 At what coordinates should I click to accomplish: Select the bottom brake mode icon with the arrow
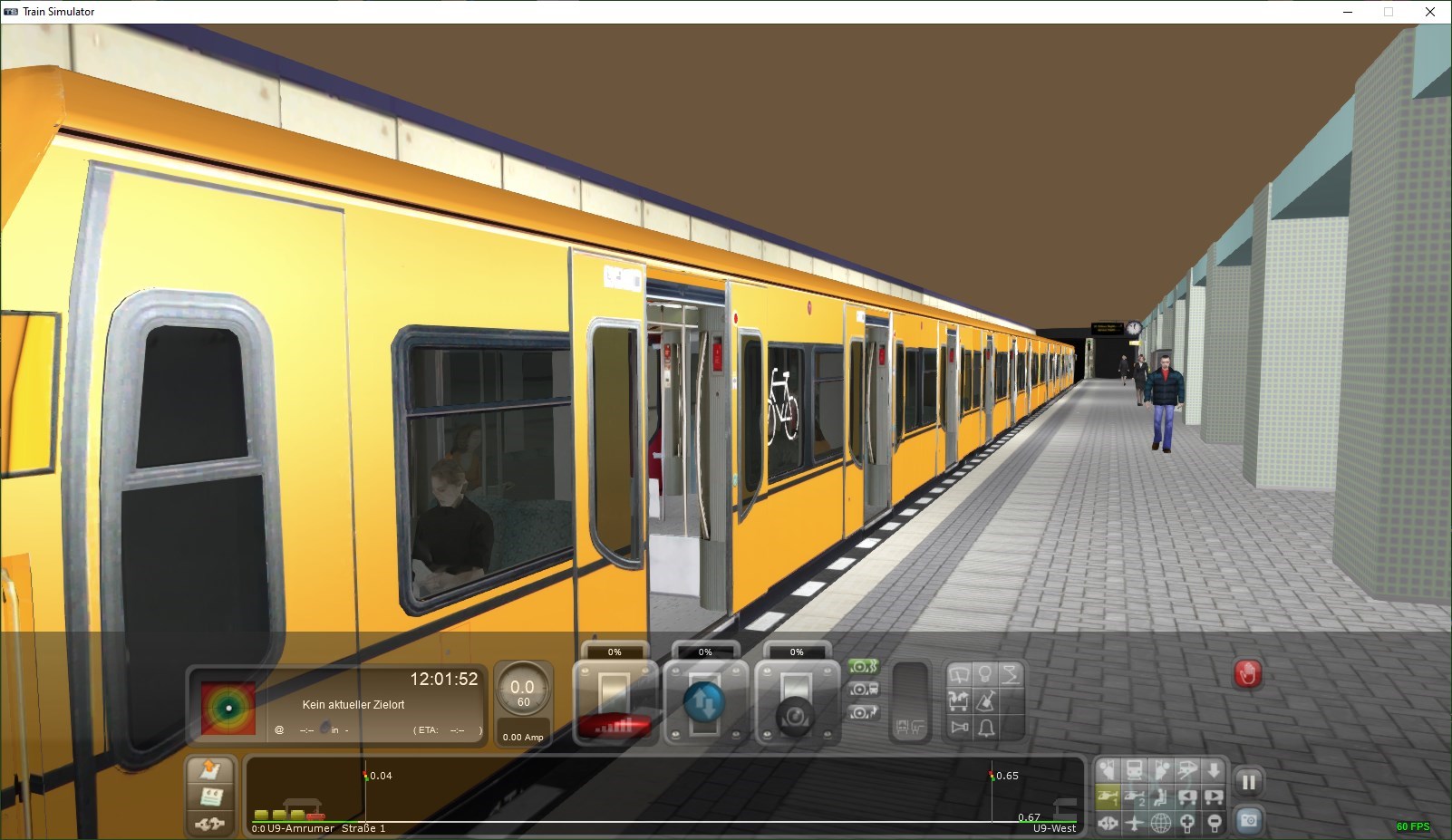[x=864, y=712]
